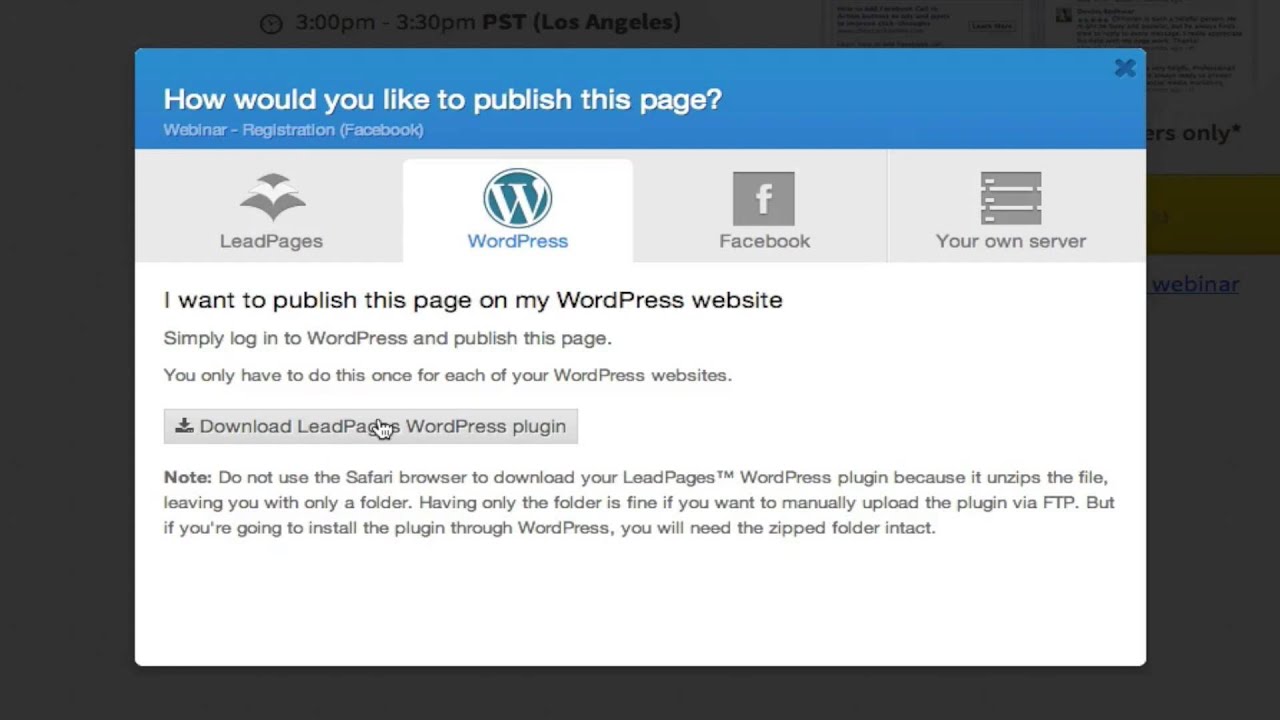Select the WordPress tab label
1280x720 pixels.
coord(518,241)
